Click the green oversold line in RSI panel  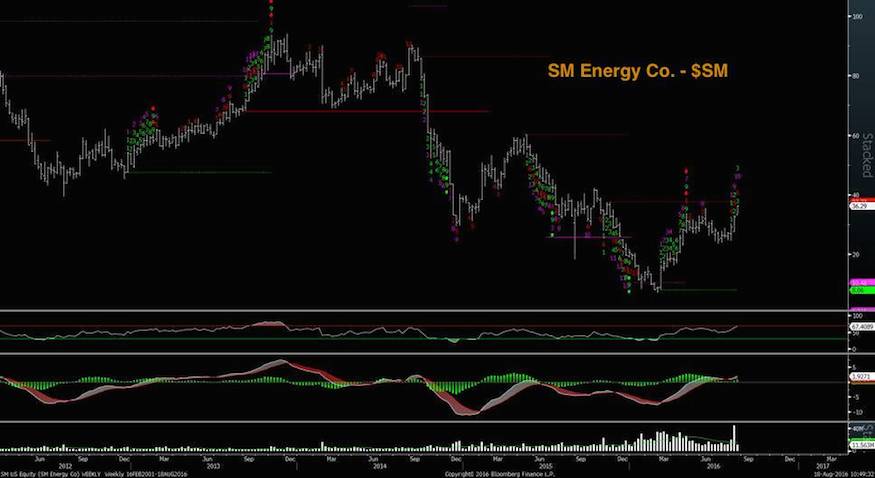pyautogui.click(x=424, y=339)
